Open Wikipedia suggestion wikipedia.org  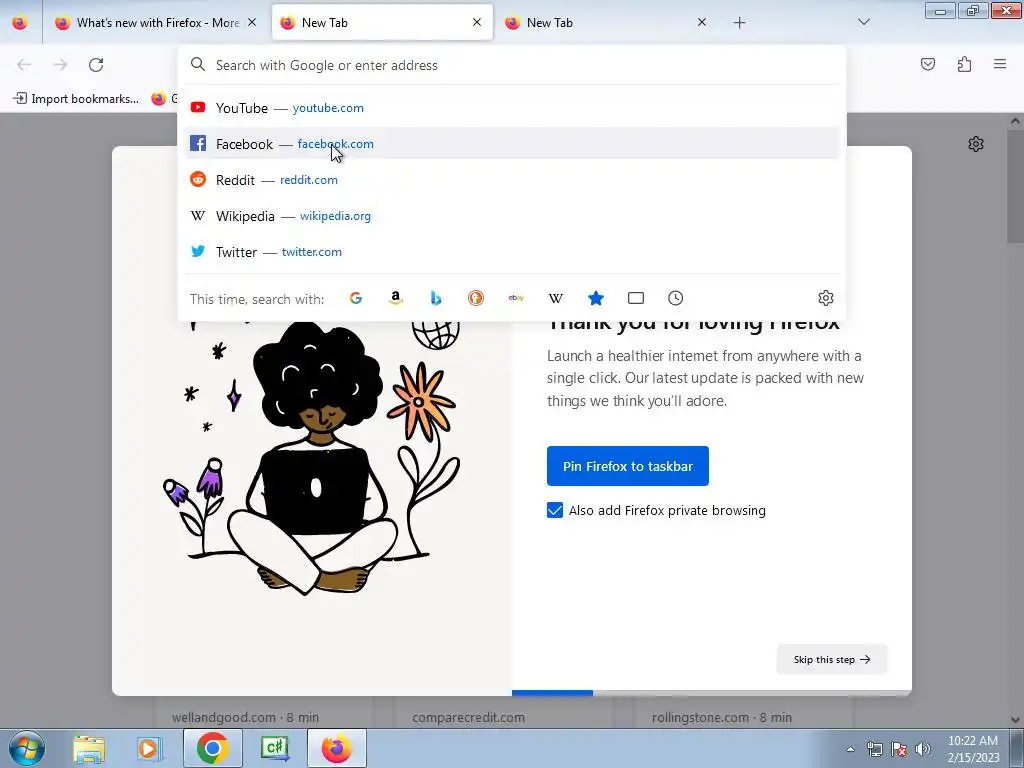pos(512,216)
